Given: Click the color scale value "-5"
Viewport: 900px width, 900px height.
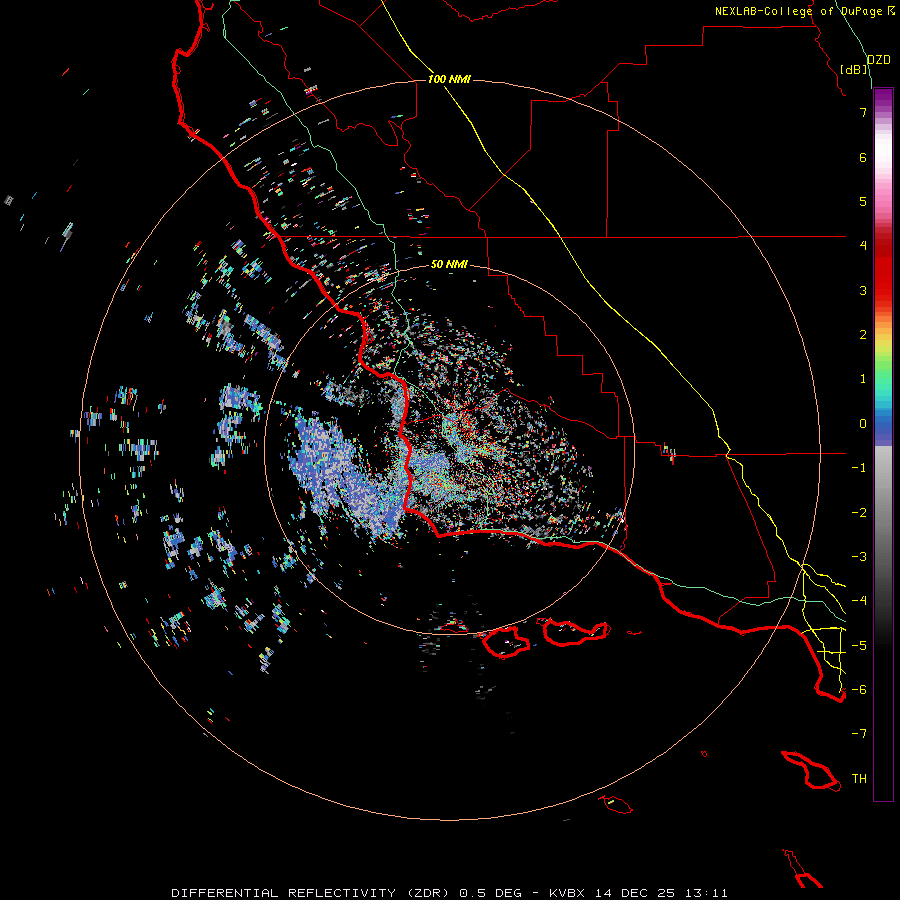Looking at the screenshot, I should pyautogui.click(x=859, y=645).
